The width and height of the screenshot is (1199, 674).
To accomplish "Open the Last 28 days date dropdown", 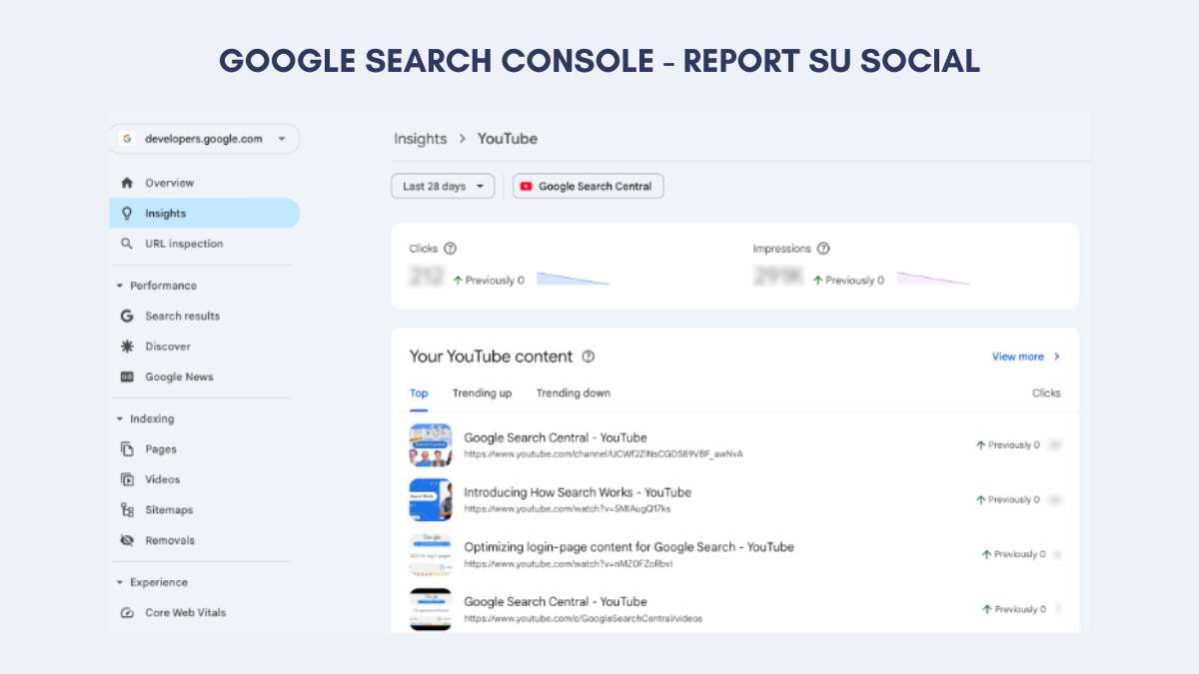I will tap(443, 186).
